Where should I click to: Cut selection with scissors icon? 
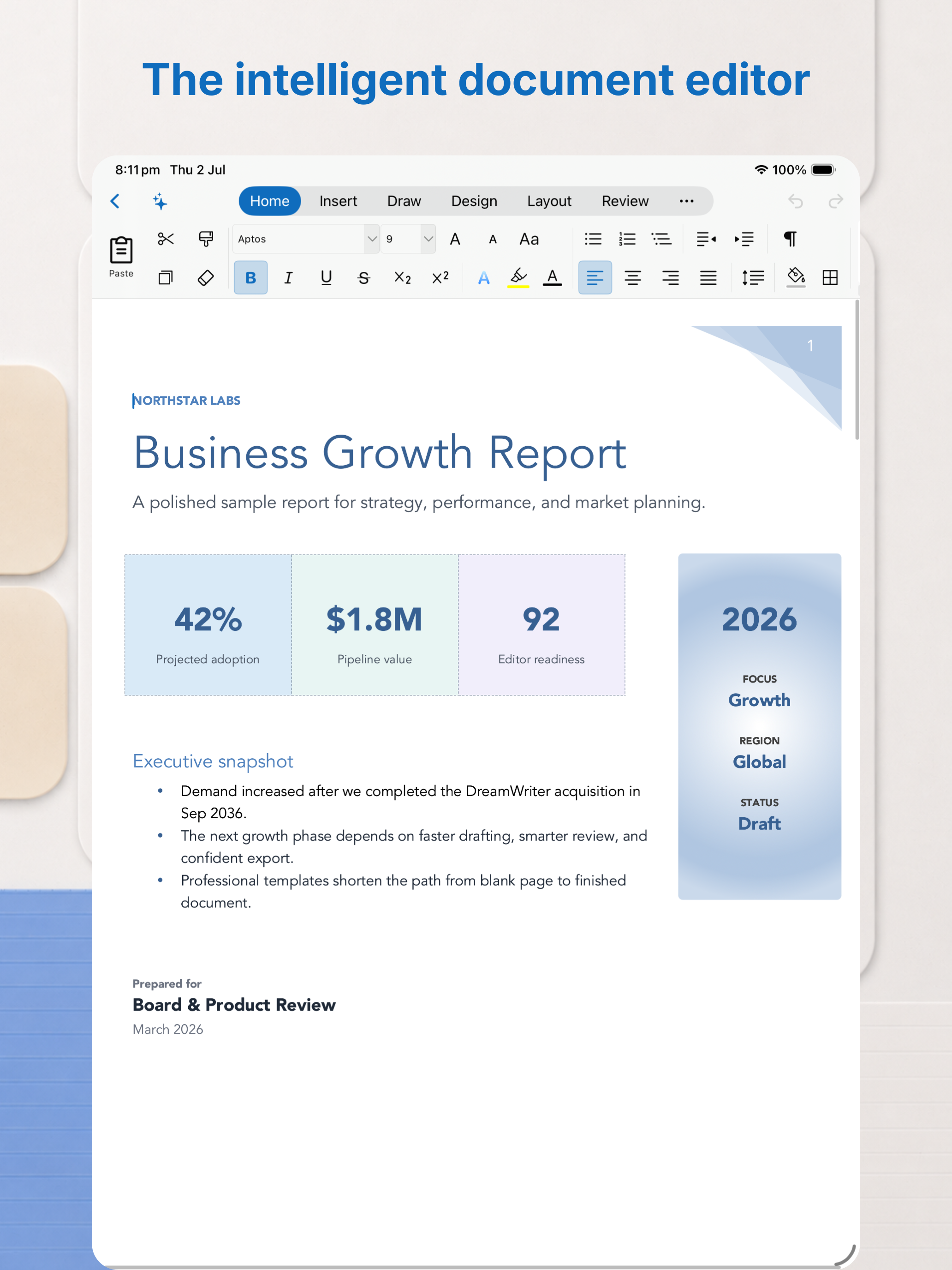(x=166, y=239)
